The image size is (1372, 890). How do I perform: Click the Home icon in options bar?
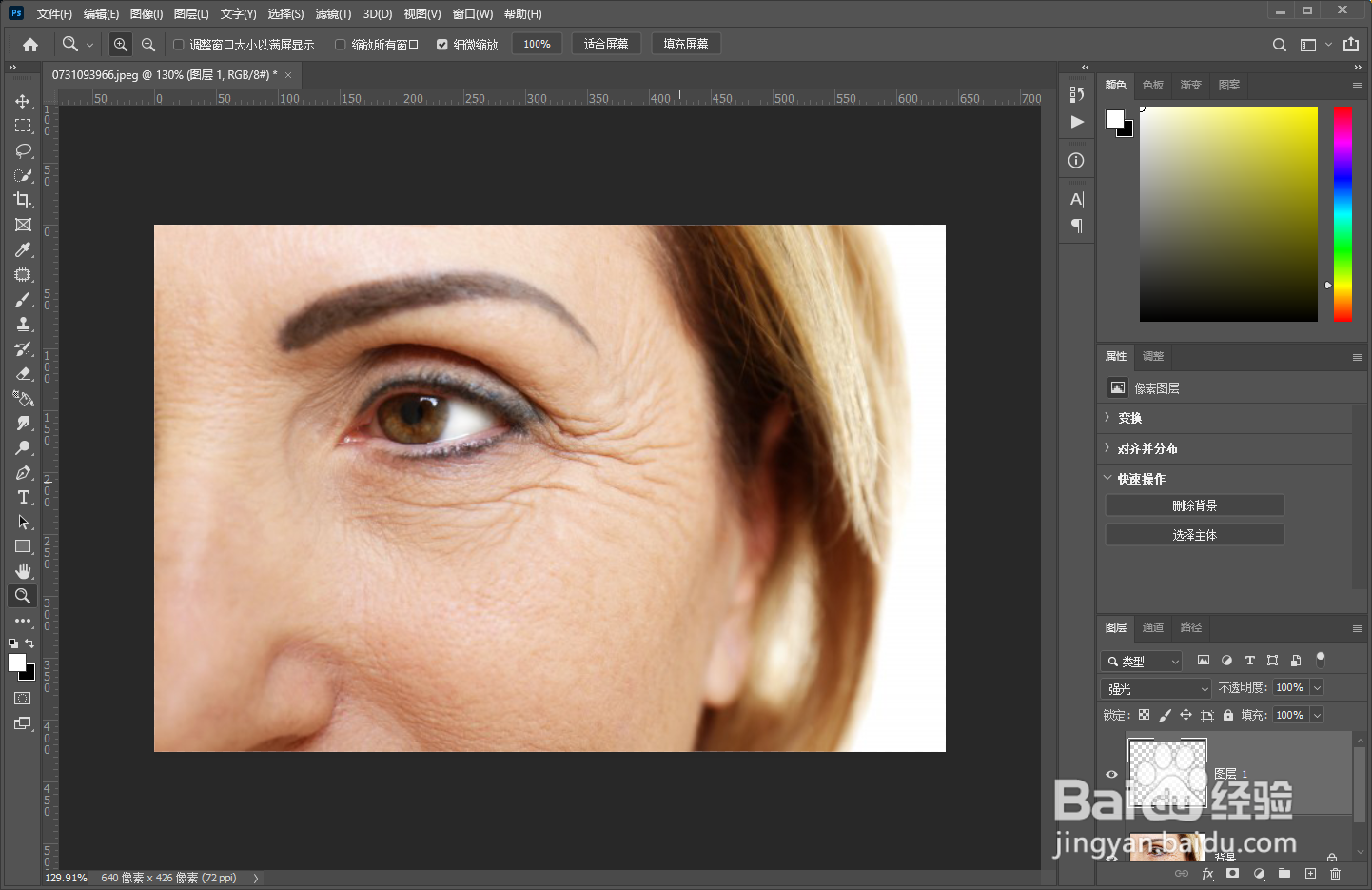[x=30, y=45]
